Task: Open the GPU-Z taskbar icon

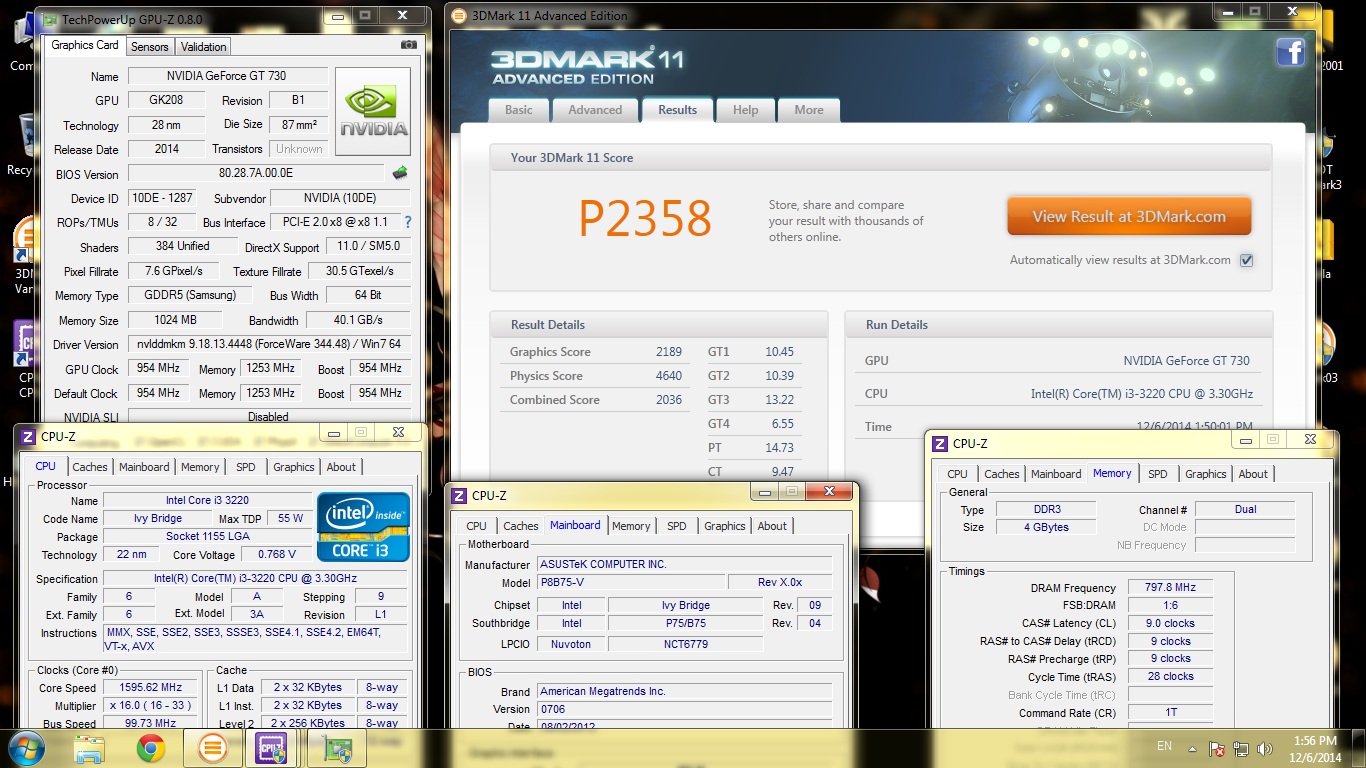Action: point(336,748)
